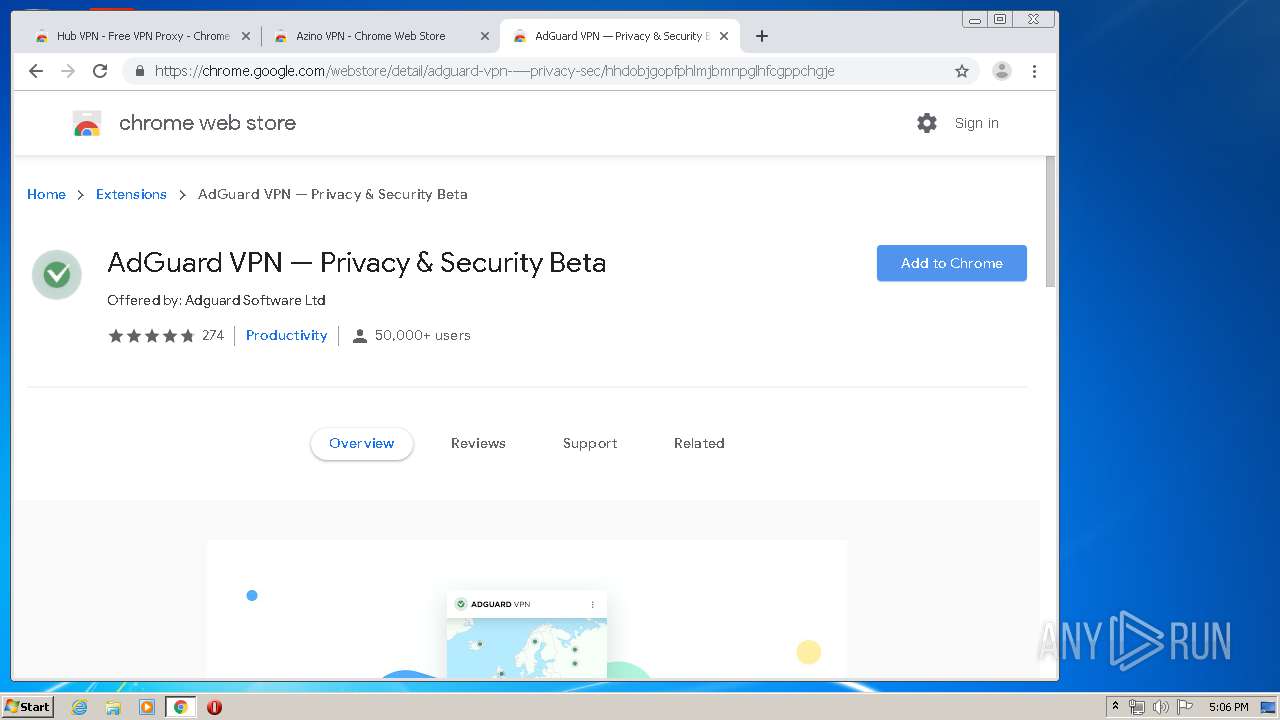
Task: Open the Chrome profile avatar icon
Action: click(1001, 71)
